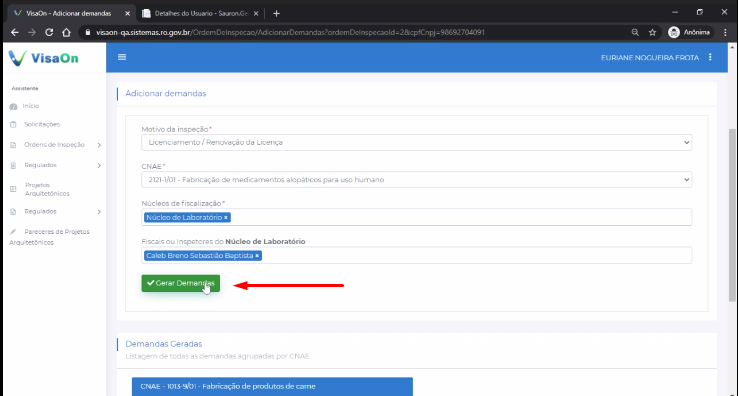Click the Pareceres de Projetos pencil icon

coord(13,232)
